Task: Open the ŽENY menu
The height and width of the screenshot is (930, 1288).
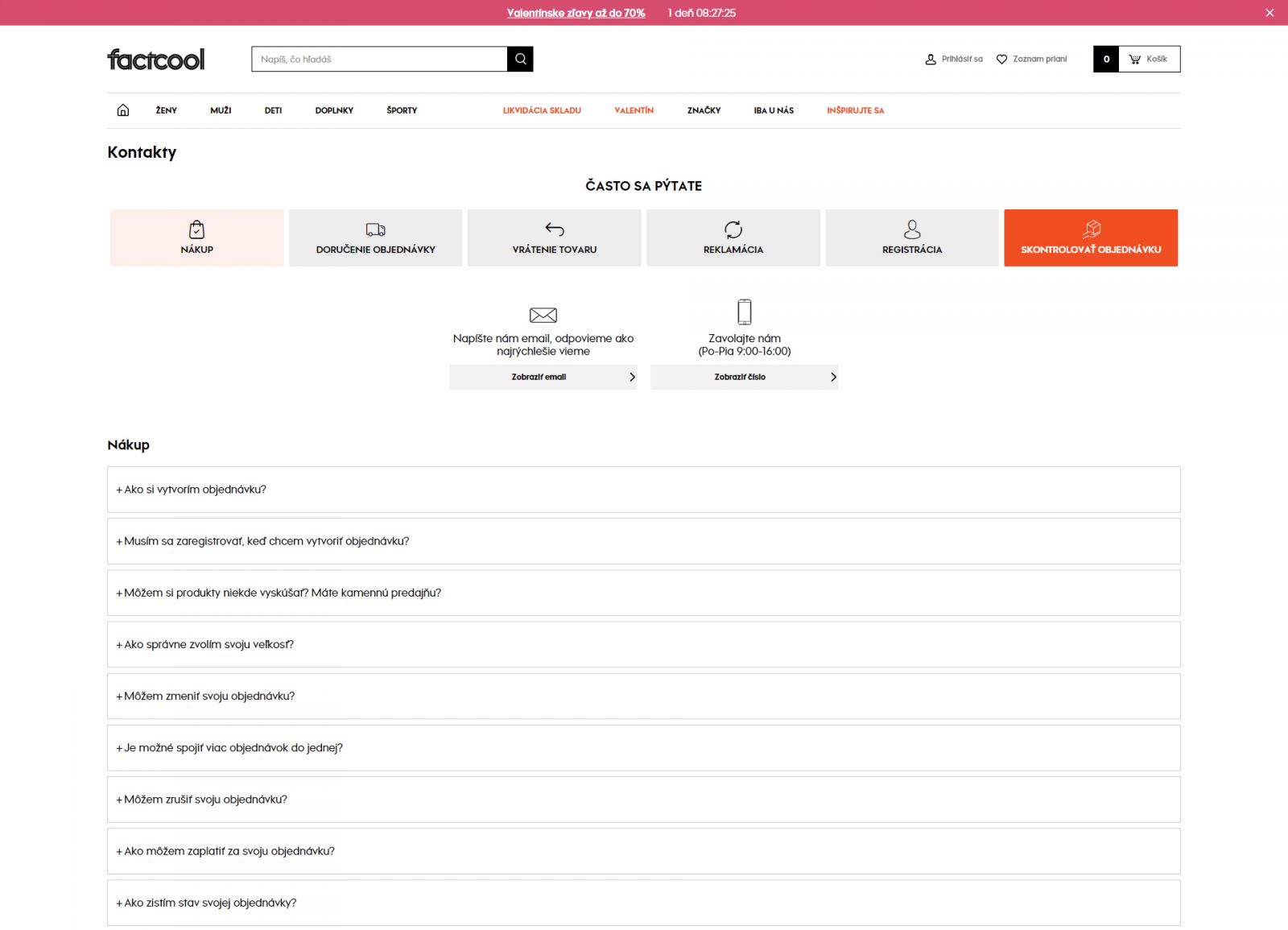Action: (x=166, y=110)
